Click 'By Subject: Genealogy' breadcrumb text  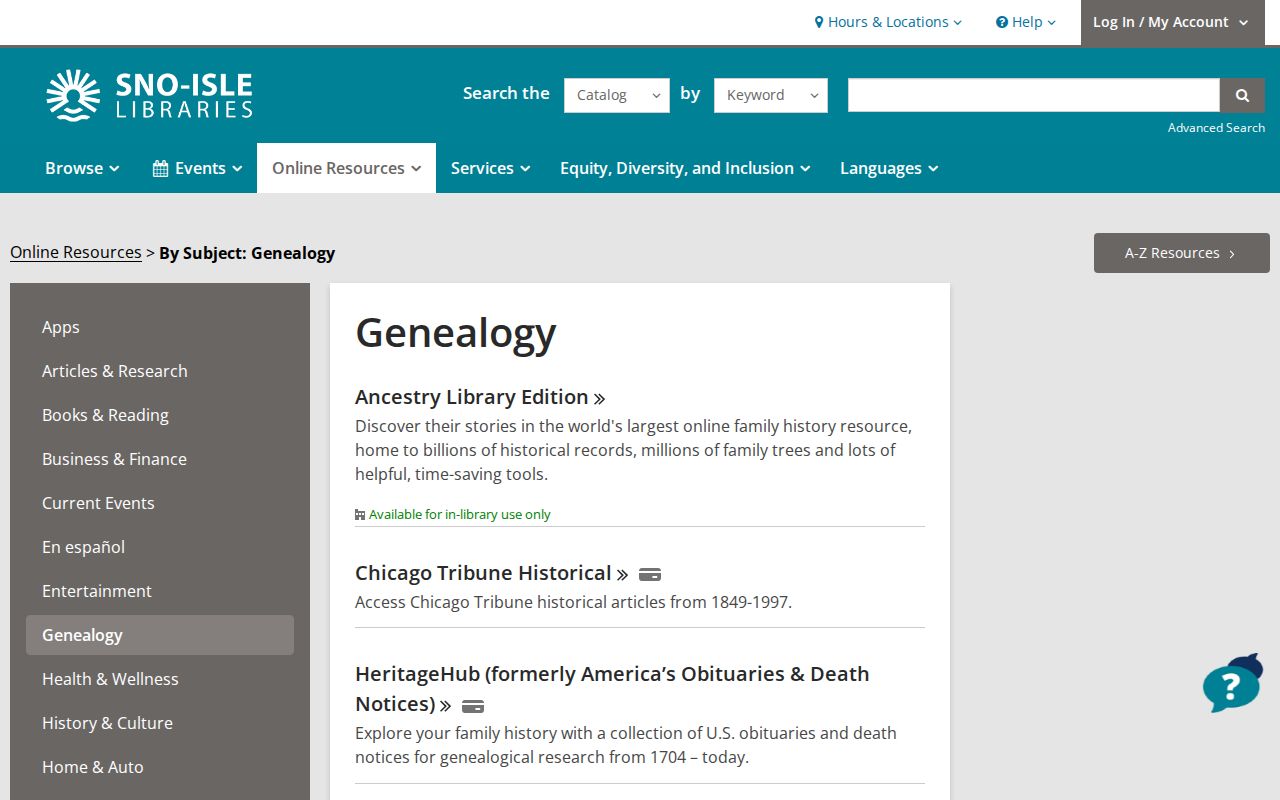pyautogui.click(x=247, y=253)
